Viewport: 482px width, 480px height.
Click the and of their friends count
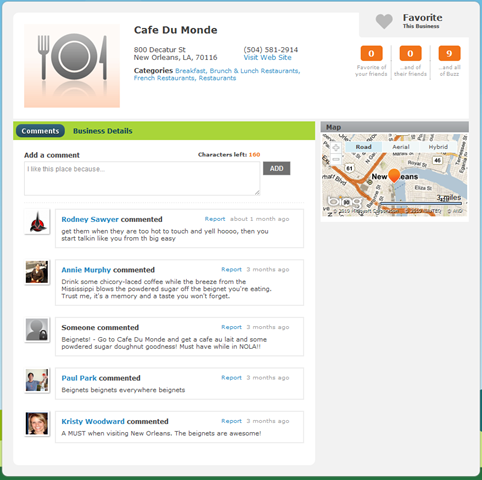(x=410, y=53)
